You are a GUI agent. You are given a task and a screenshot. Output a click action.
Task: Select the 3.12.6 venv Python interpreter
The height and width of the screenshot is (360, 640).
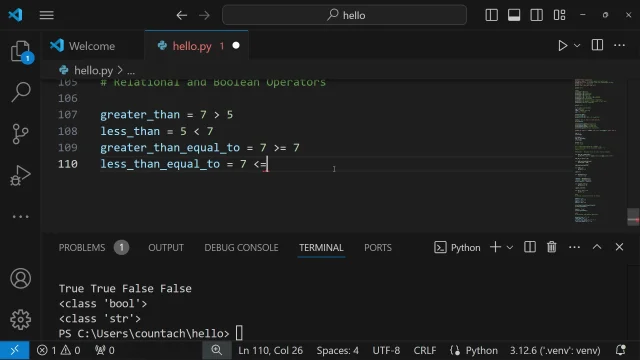tap(555, 350)
